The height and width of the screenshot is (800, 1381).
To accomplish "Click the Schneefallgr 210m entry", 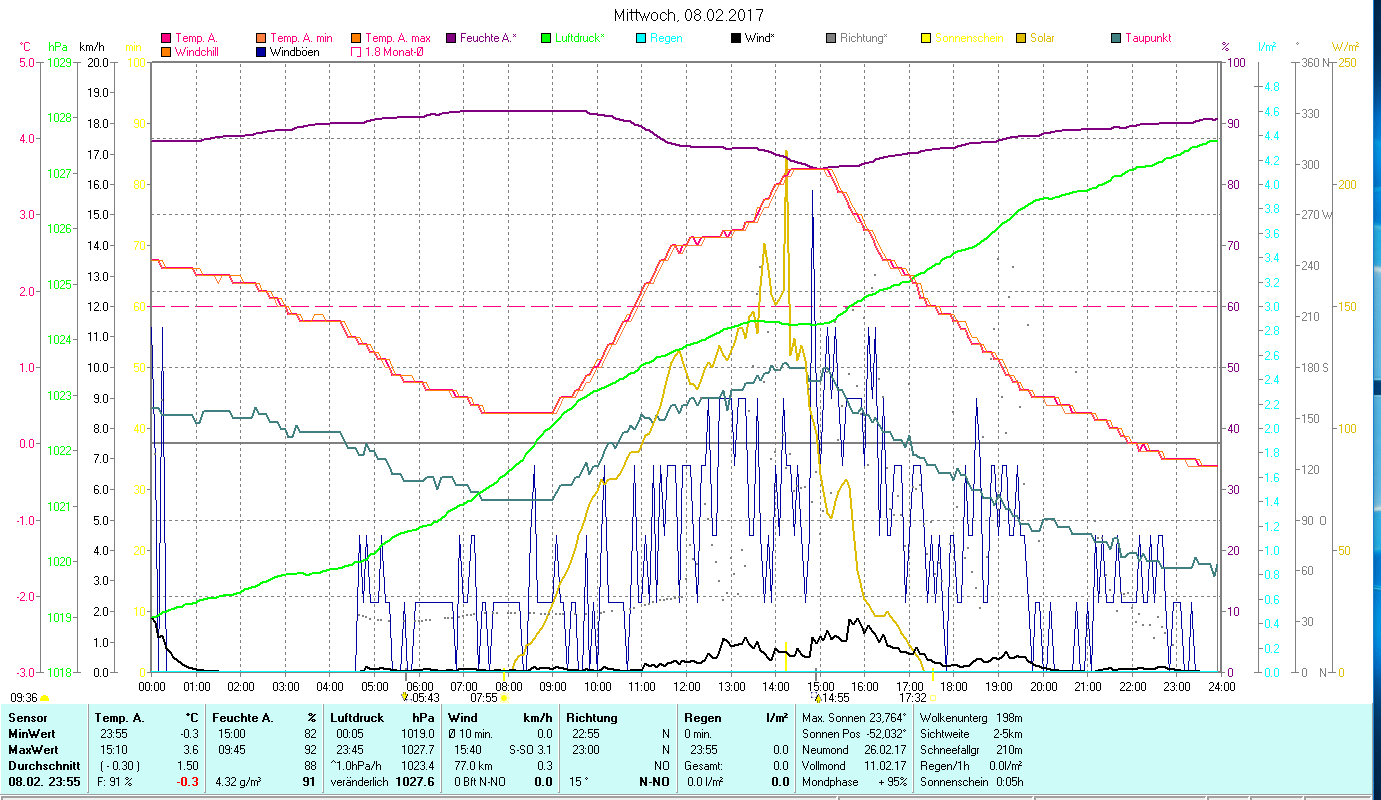I will (971, 750).
